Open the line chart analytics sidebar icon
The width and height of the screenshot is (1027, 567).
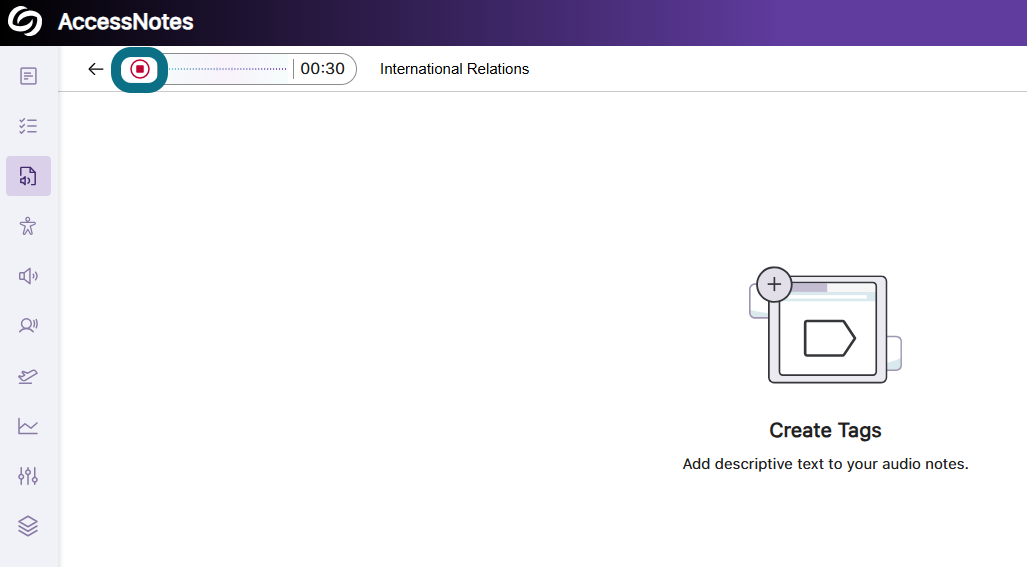click(x=28, y=426)
